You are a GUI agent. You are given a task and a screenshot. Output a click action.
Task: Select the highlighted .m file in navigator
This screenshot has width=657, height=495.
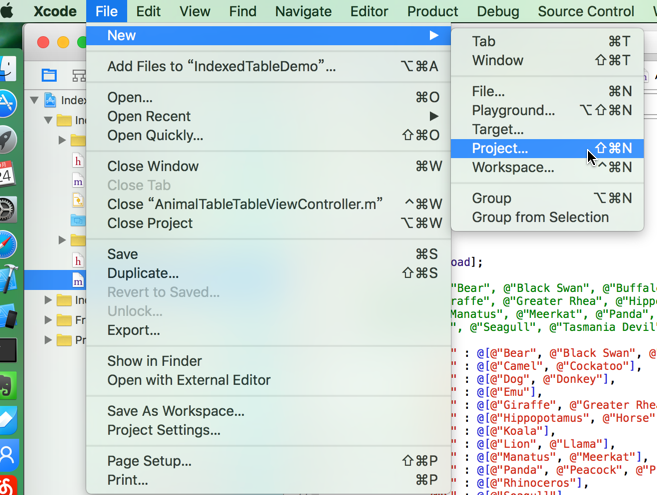point(79,280)
